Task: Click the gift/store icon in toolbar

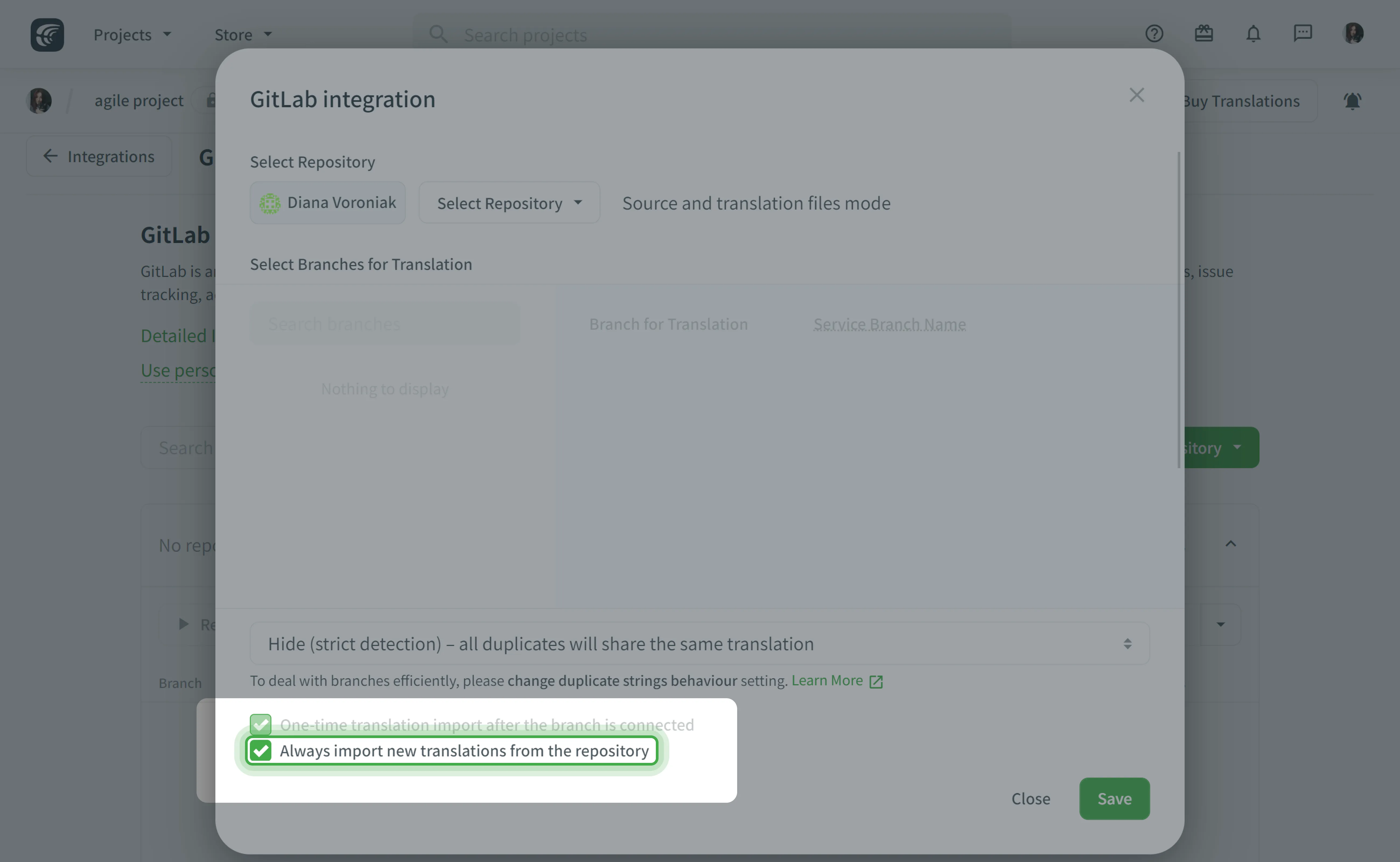Action: click(1204, 33)
